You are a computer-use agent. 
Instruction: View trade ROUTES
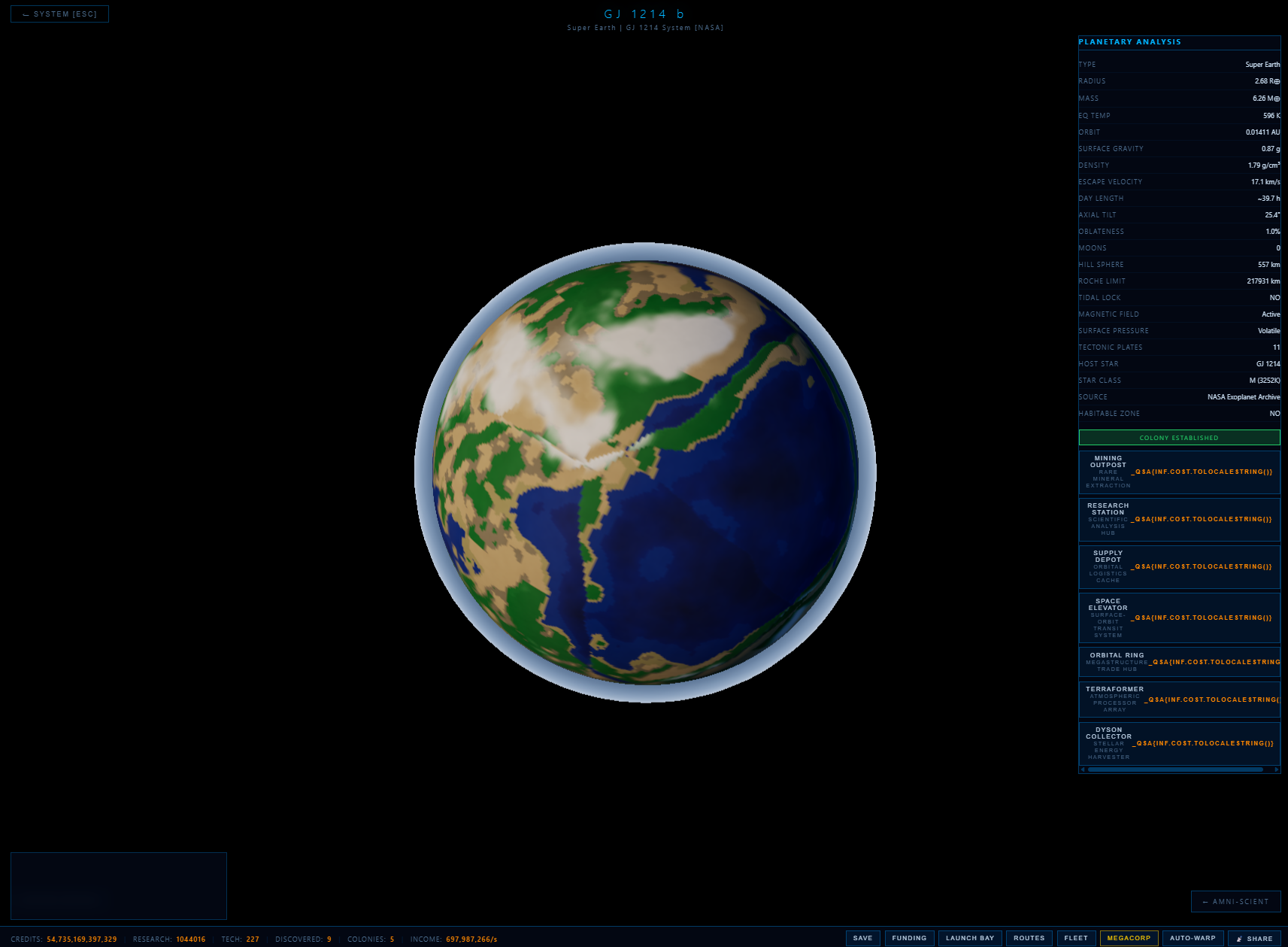click(x=1029, y=938)
